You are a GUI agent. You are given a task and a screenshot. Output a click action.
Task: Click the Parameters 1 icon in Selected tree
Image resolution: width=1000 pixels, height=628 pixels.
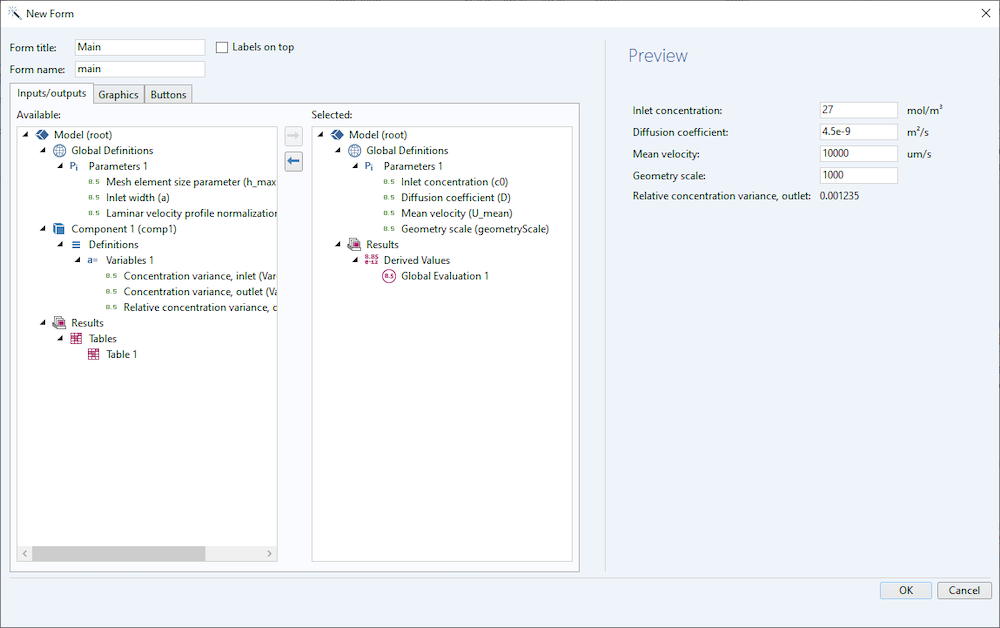[369, 166]
